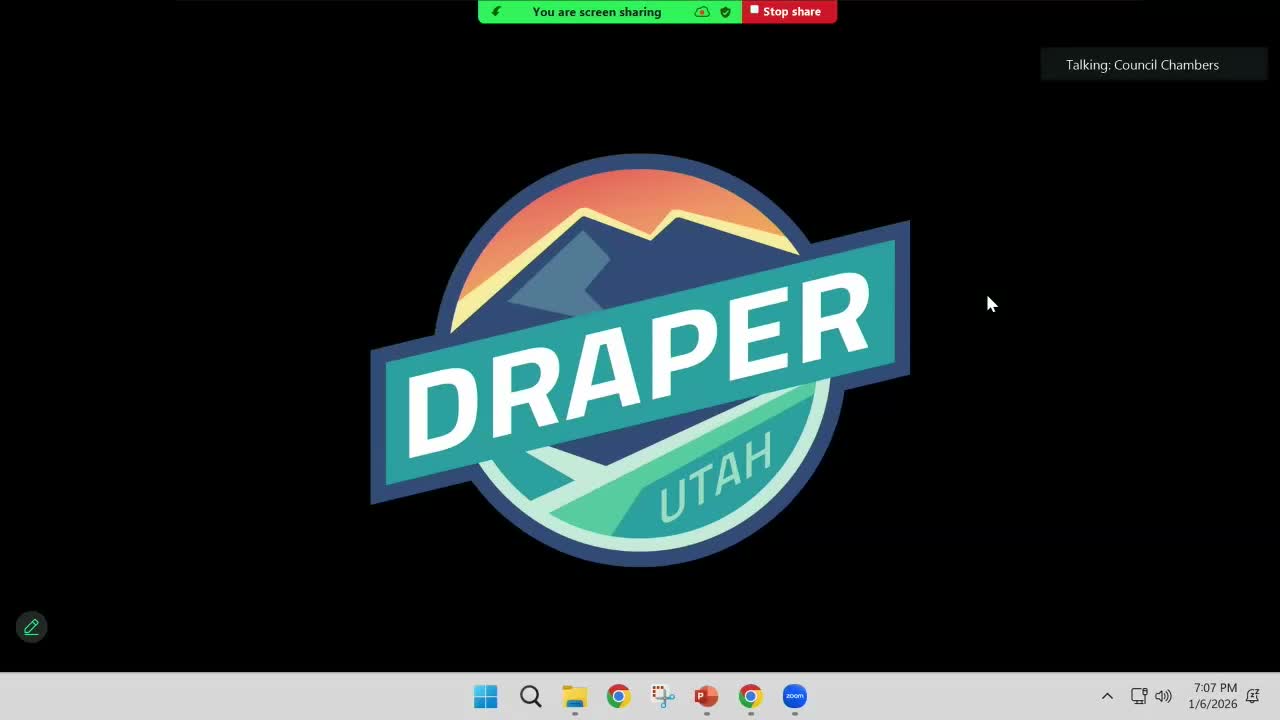Switch to Zoom app in taskbar
This screenshot has height=720, width=1280.
click(x=794, y=697)
